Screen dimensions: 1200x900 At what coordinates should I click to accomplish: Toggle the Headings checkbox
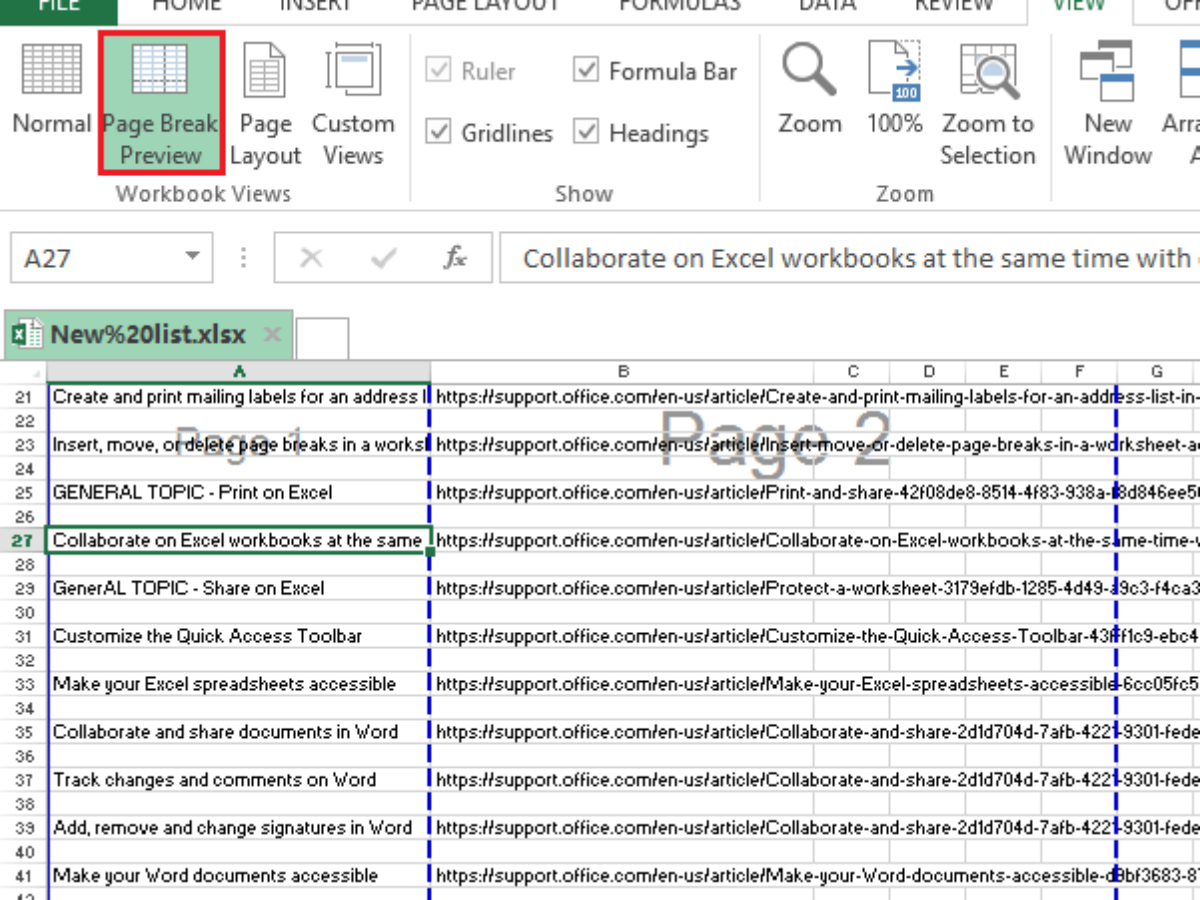[586, 133]
